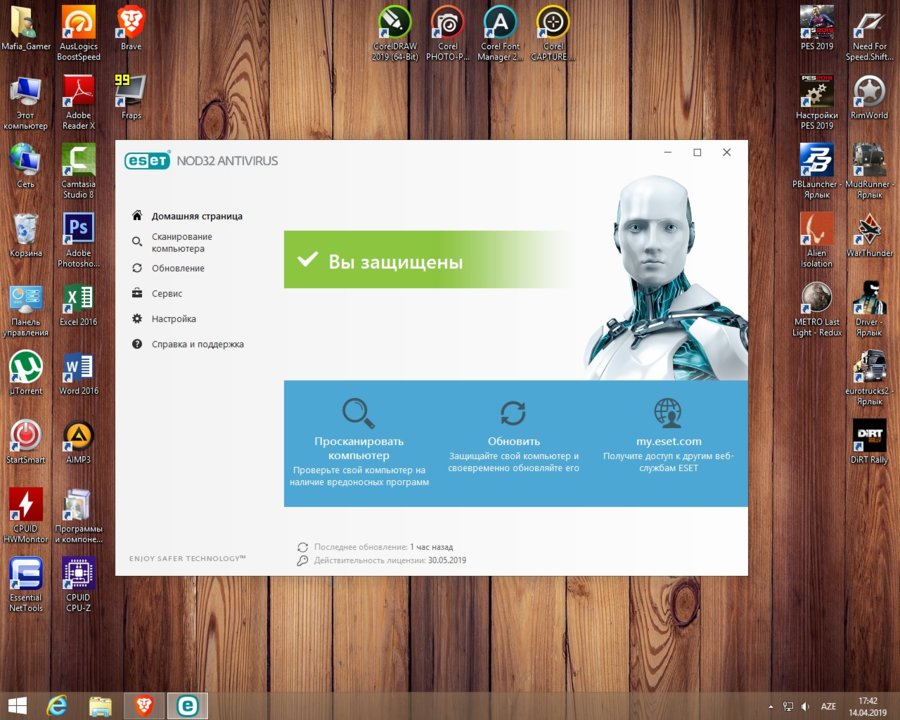The width and height of the screenshot is (900, 720).
Task: Click the license date 30.05.2019
Action: (447, 560)
